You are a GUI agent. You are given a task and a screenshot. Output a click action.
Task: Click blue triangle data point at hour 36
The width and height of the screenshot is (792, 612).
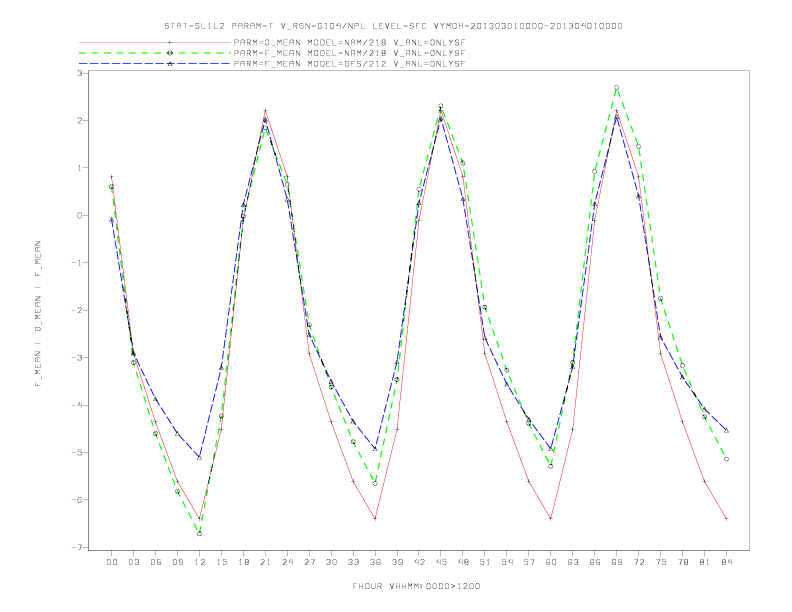tap(375, 448)
